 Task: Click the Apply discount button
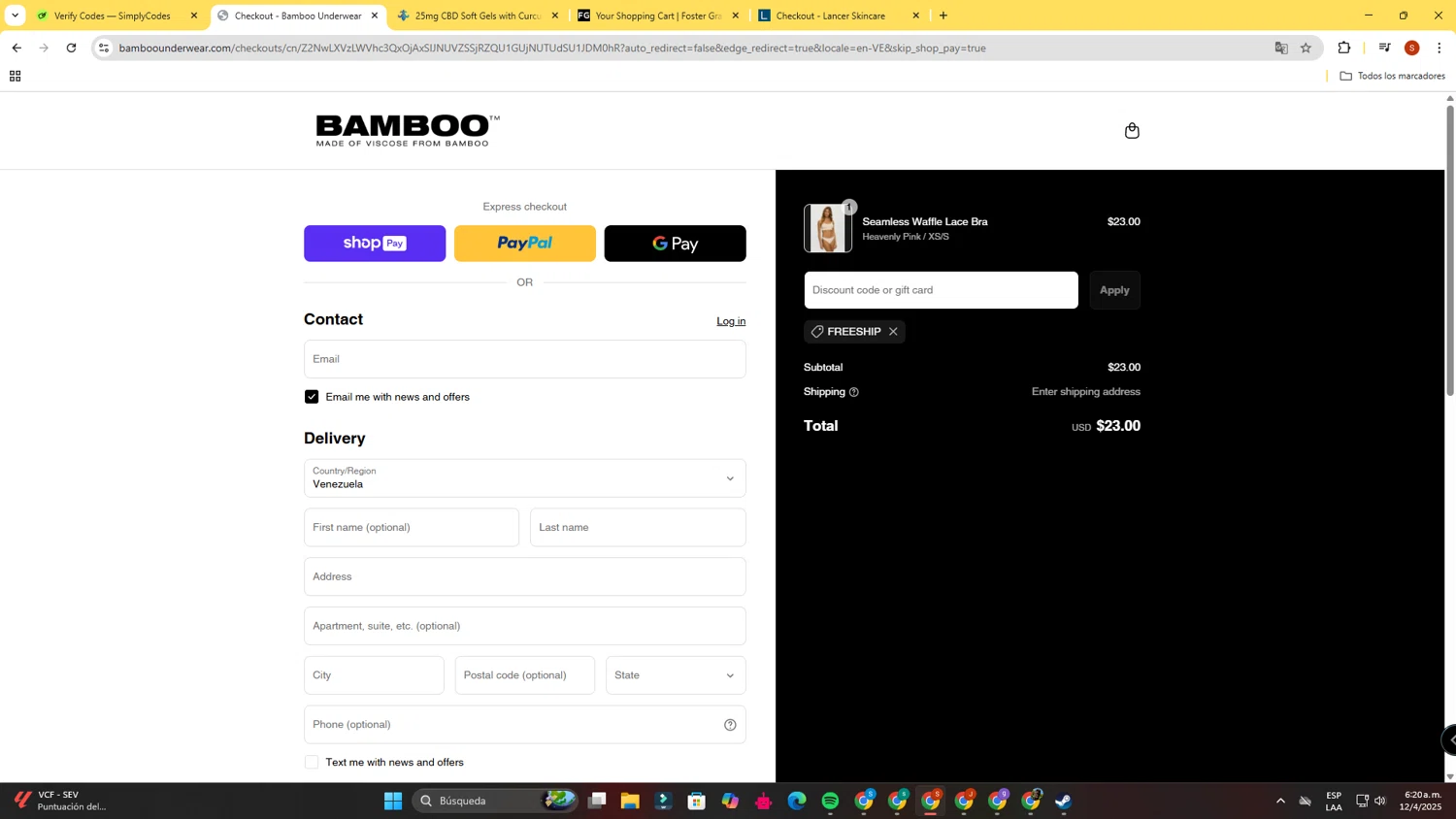(1114, 290)
